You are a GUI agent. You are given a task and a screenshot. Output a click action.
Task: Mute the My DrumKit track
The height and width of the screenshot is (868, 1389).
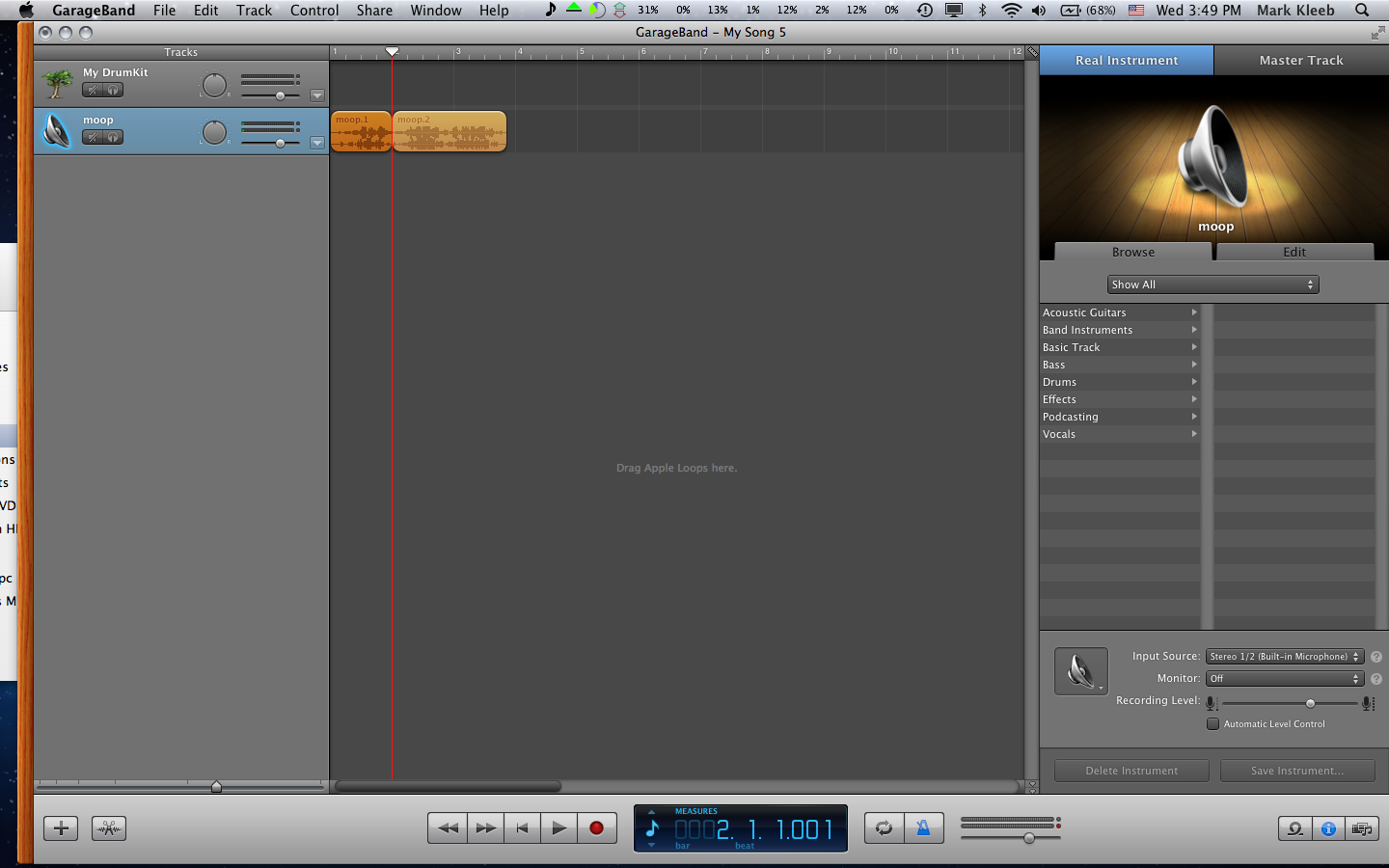92,90
